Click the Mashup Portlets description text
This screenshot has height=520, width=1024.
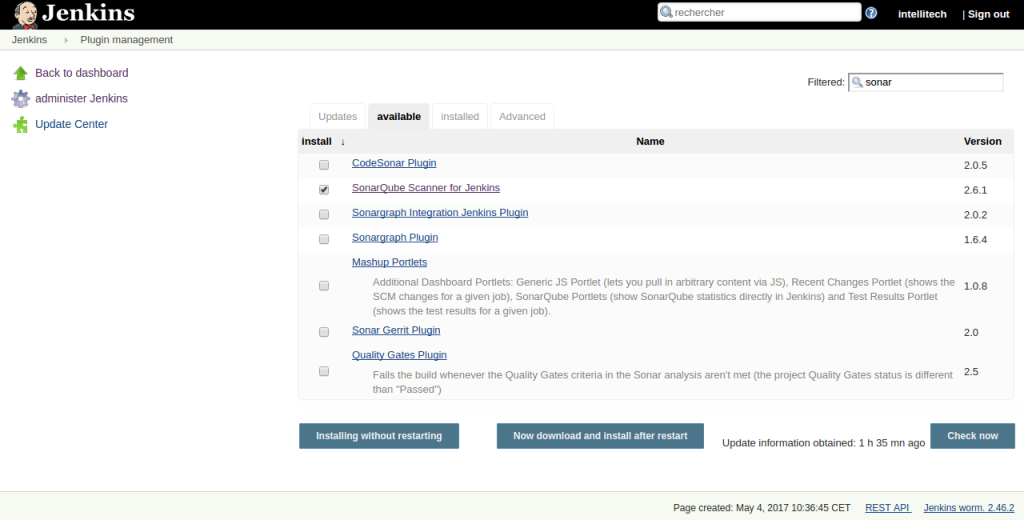[x=664, y=297]
